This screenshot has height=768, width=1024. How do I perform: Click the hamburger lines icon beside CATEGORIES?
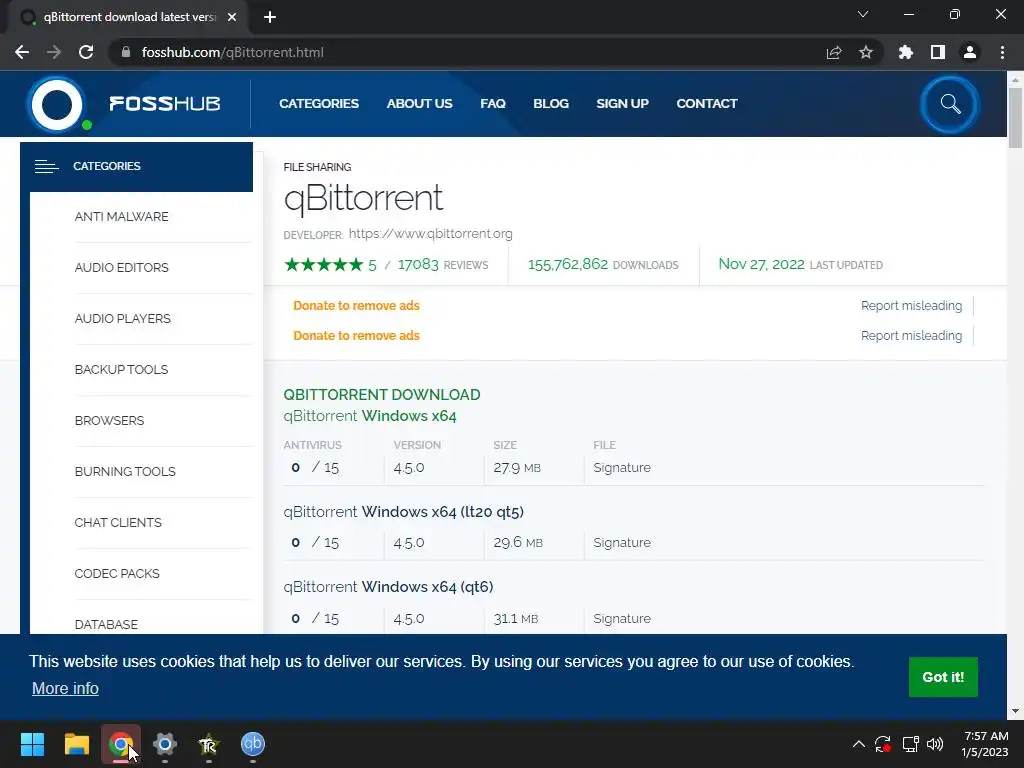tap(46, 167)
